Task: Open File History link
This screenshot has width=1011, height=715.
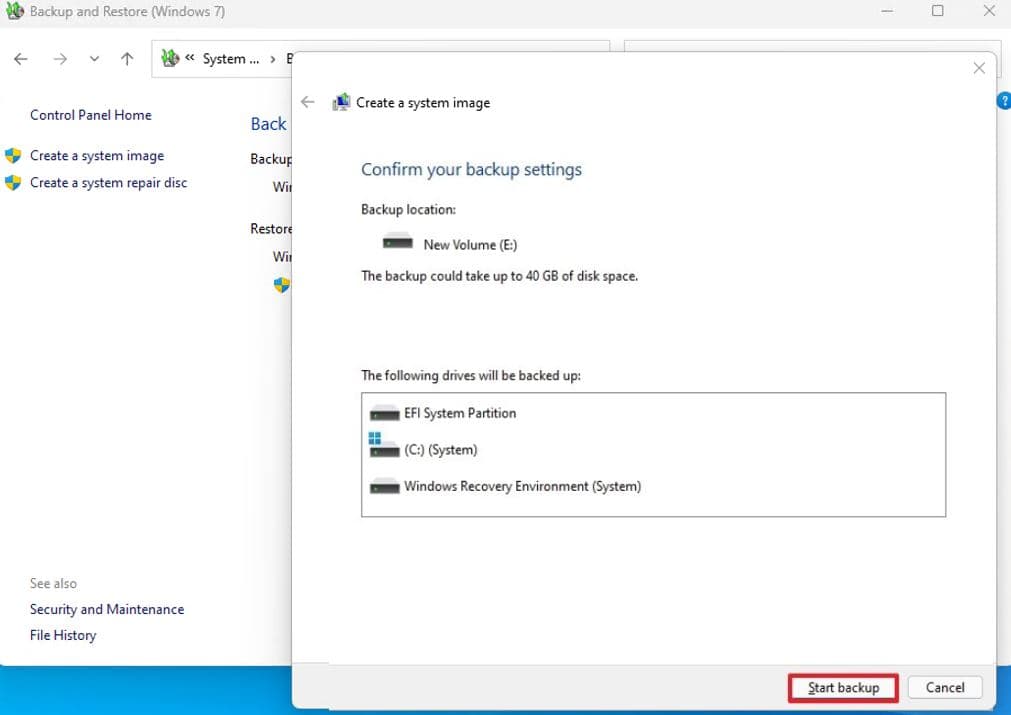Action: pos(63,635)
